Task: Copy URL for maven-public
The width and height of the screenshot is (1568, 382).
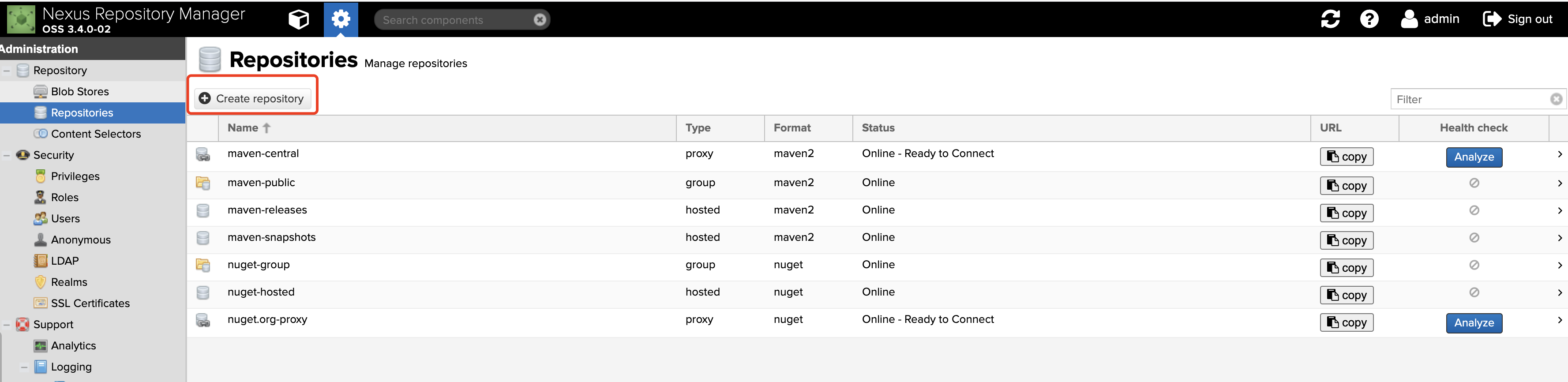Action: coord(1347,186)
